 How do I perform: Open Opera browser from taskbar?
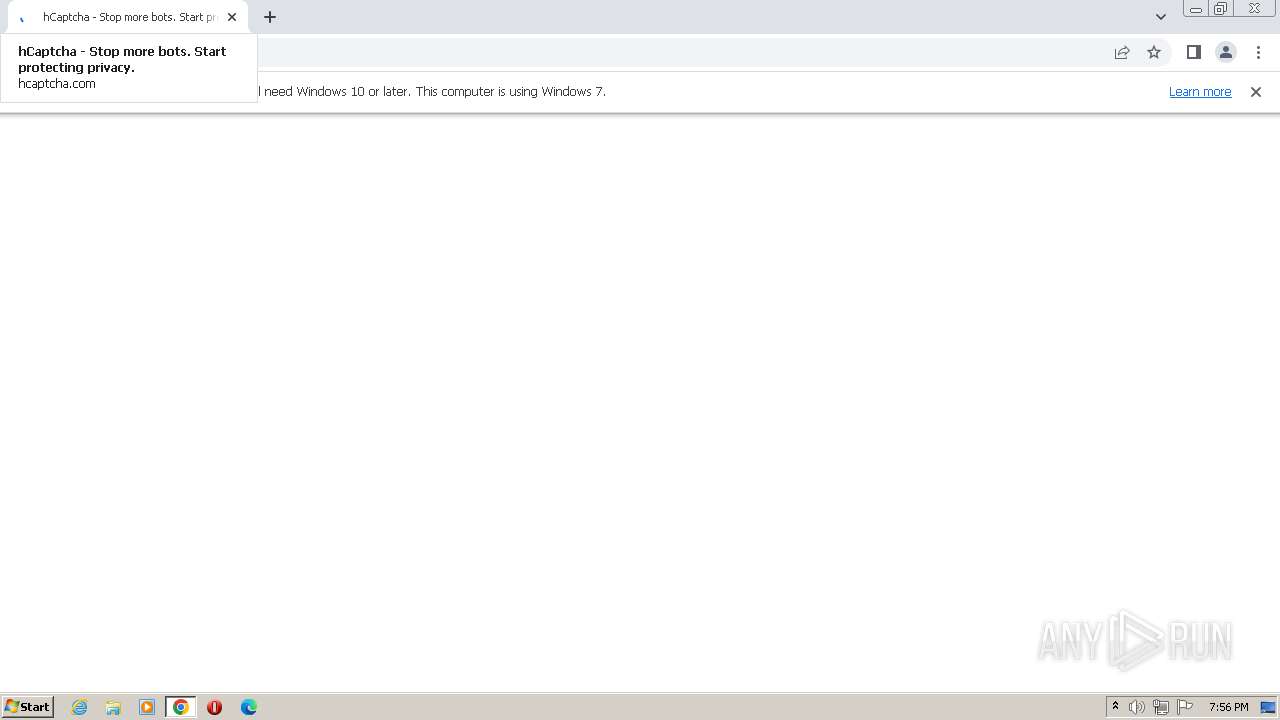tap(214, 707)
